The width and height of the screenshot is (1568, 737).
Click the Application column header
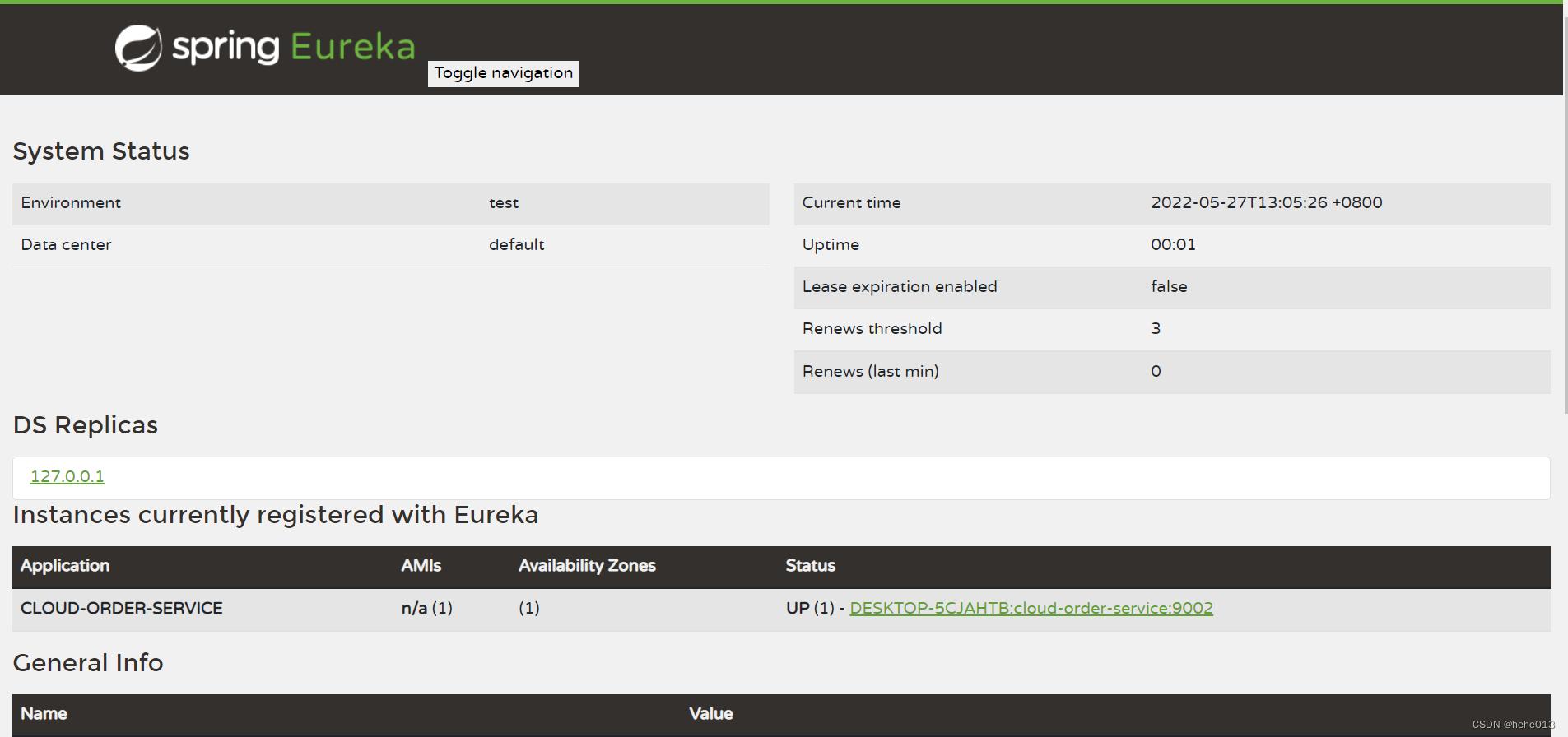coord(65,566)
